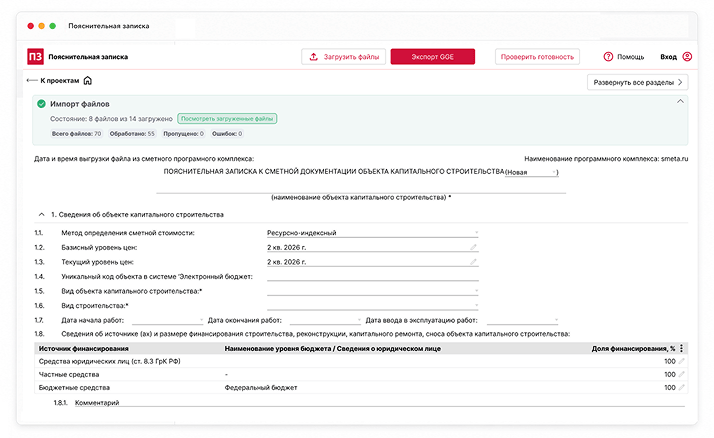Screen dimensions: 714x438
Task: Click Источник финансирования column header
Action: point(83,348)
